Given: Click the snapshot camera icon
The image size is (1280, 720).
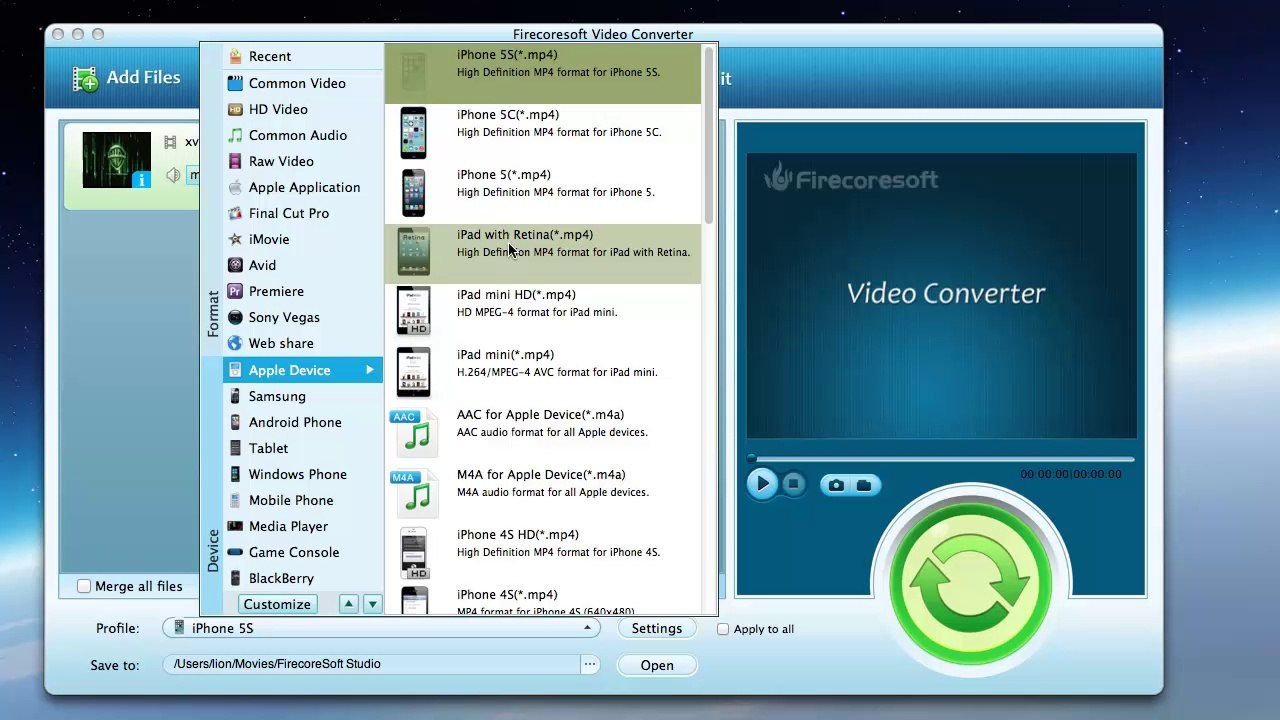Looking at the screenshot, I should click(x=836, y=486).
